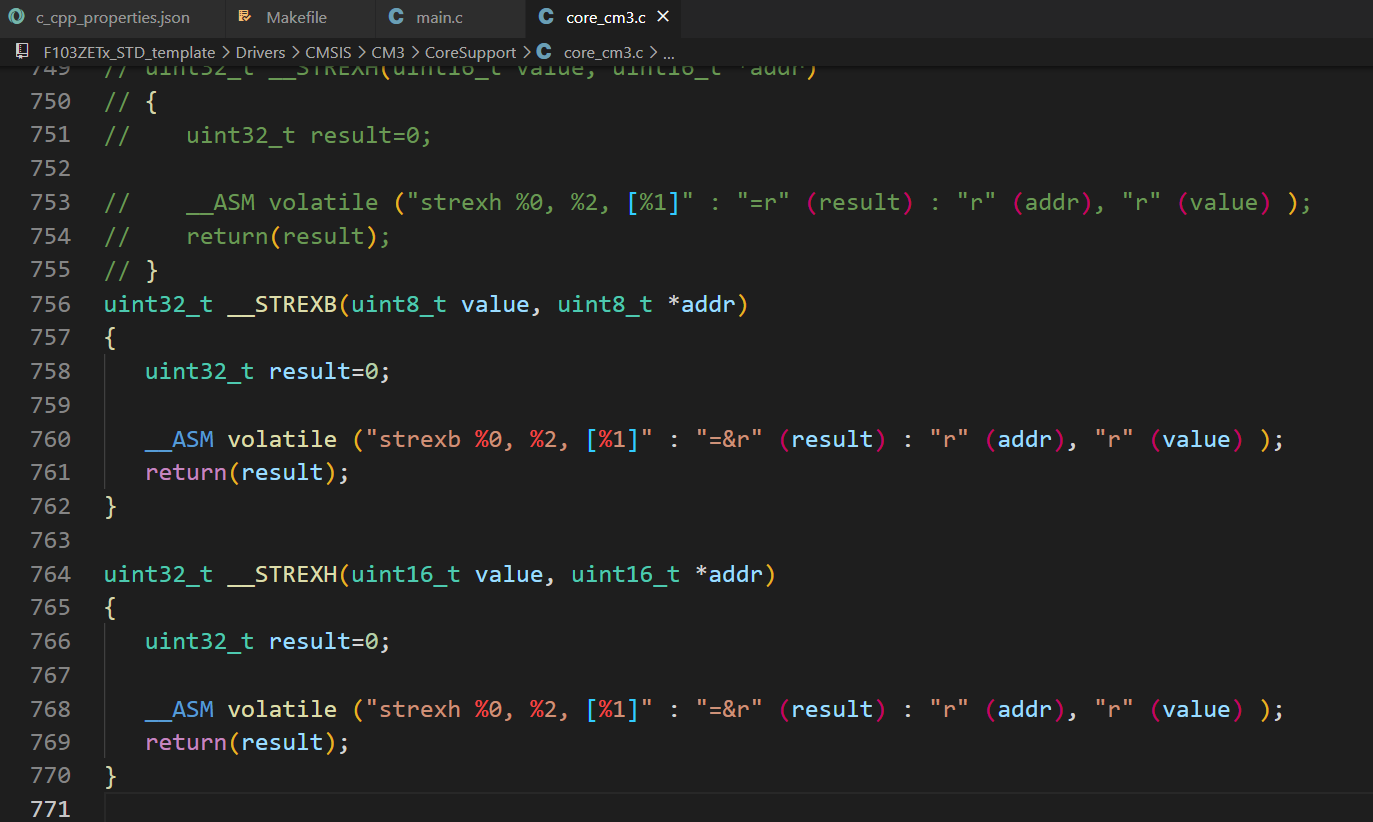This screenshot has height=822, width=1373.
Task: Click line number 768 in the gutter
Action: pyautogui.click(x=51, y=709)
